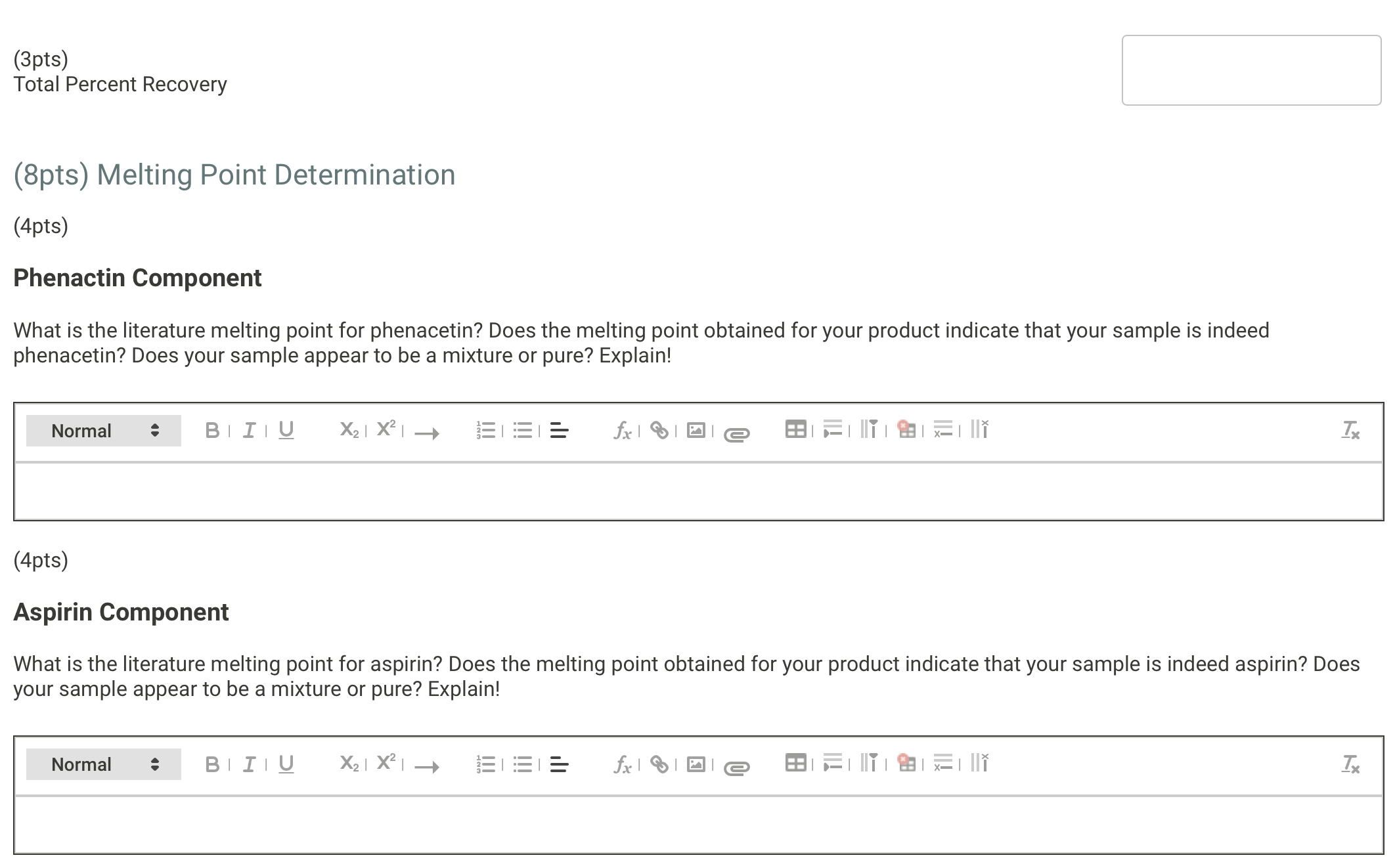
Task: Click the Total Percent Recovery input box
Action: (x=1251, y=70)
